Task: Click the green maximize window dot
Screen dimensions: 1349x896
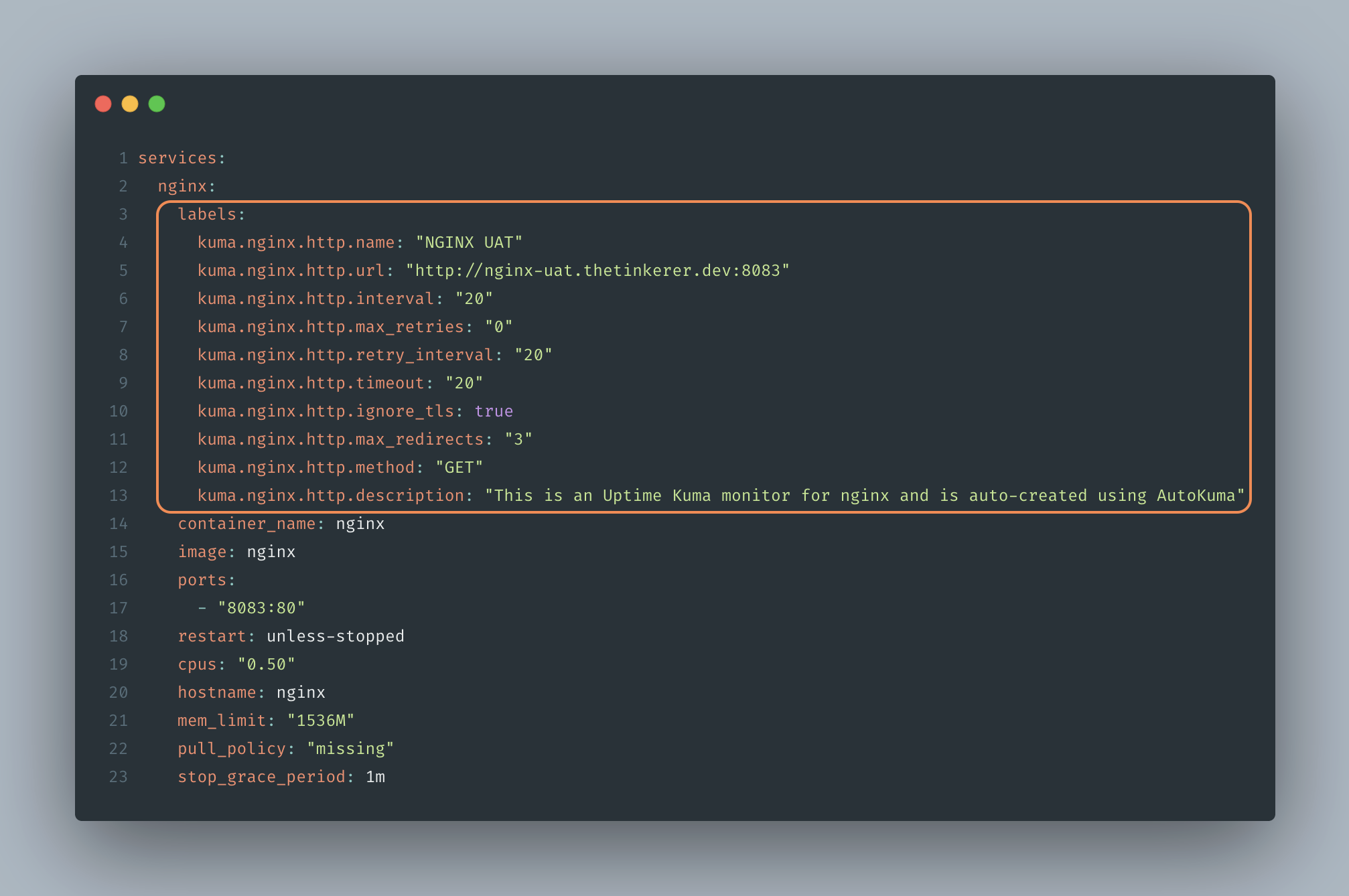Action: (x=157, y=104)
